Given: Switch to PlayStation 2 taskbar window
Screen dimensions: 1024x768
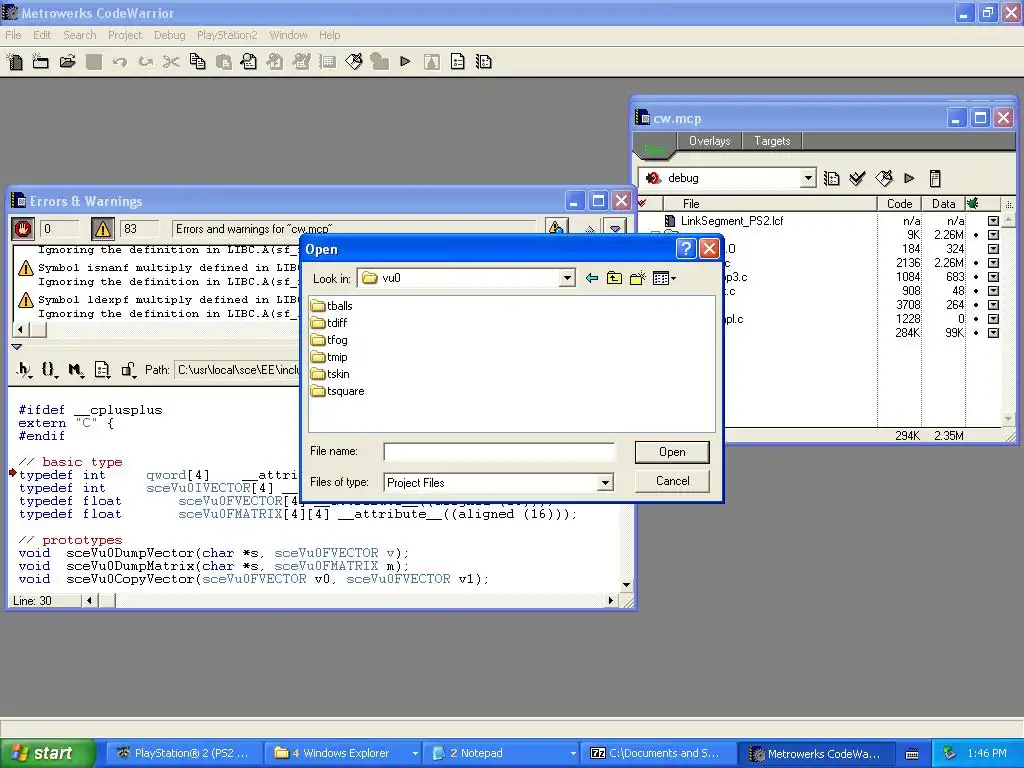Looking at the screenshot, I should tap(185, 753).
